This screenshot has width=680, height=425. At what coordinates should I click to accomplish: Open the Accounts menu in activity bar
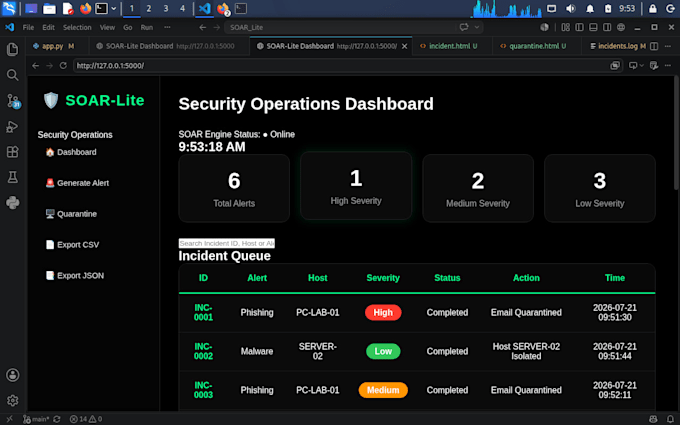[x=13, y=375]
